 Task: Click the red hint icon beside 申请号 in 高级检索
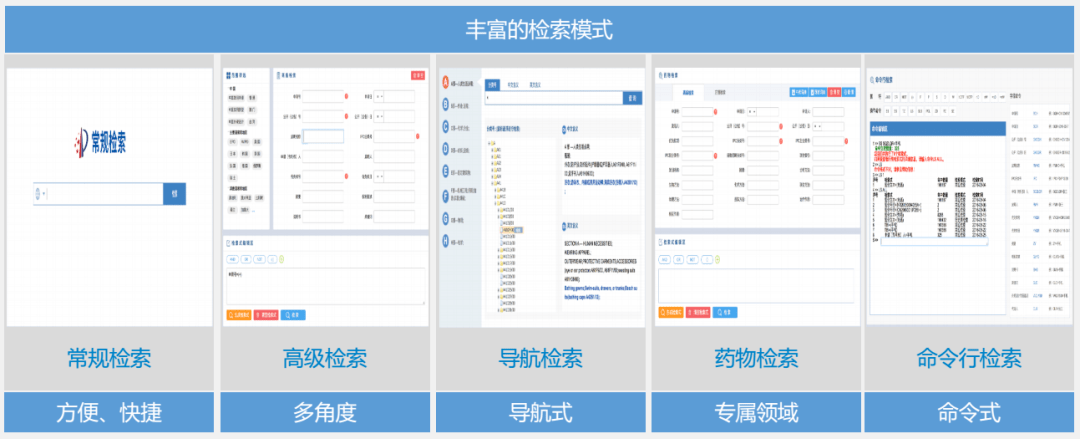pyautogui.click(x=346, y=96)
